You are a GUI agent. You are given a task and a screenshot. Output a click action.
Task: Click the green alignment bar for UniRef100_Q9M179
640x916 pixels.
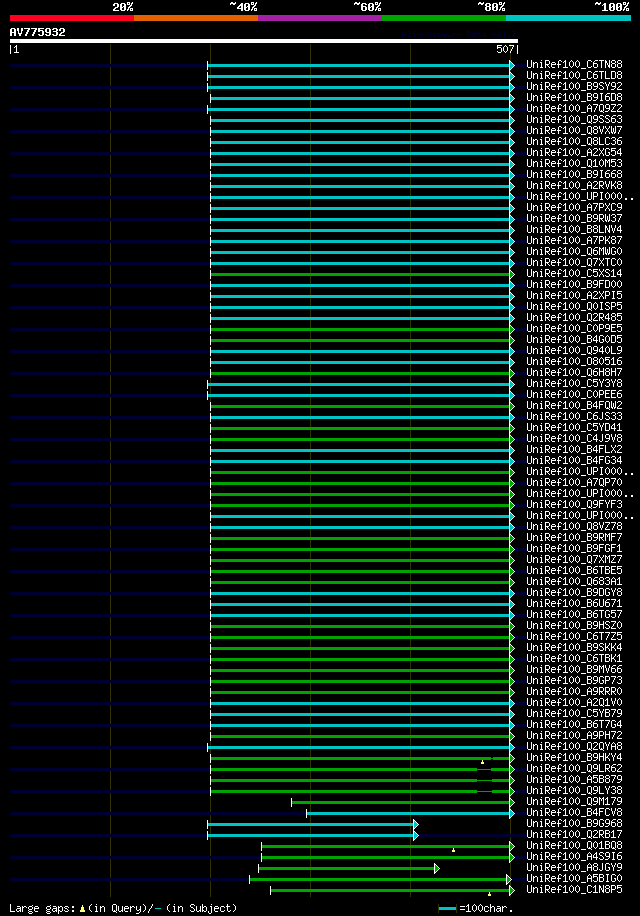point(401,802)
